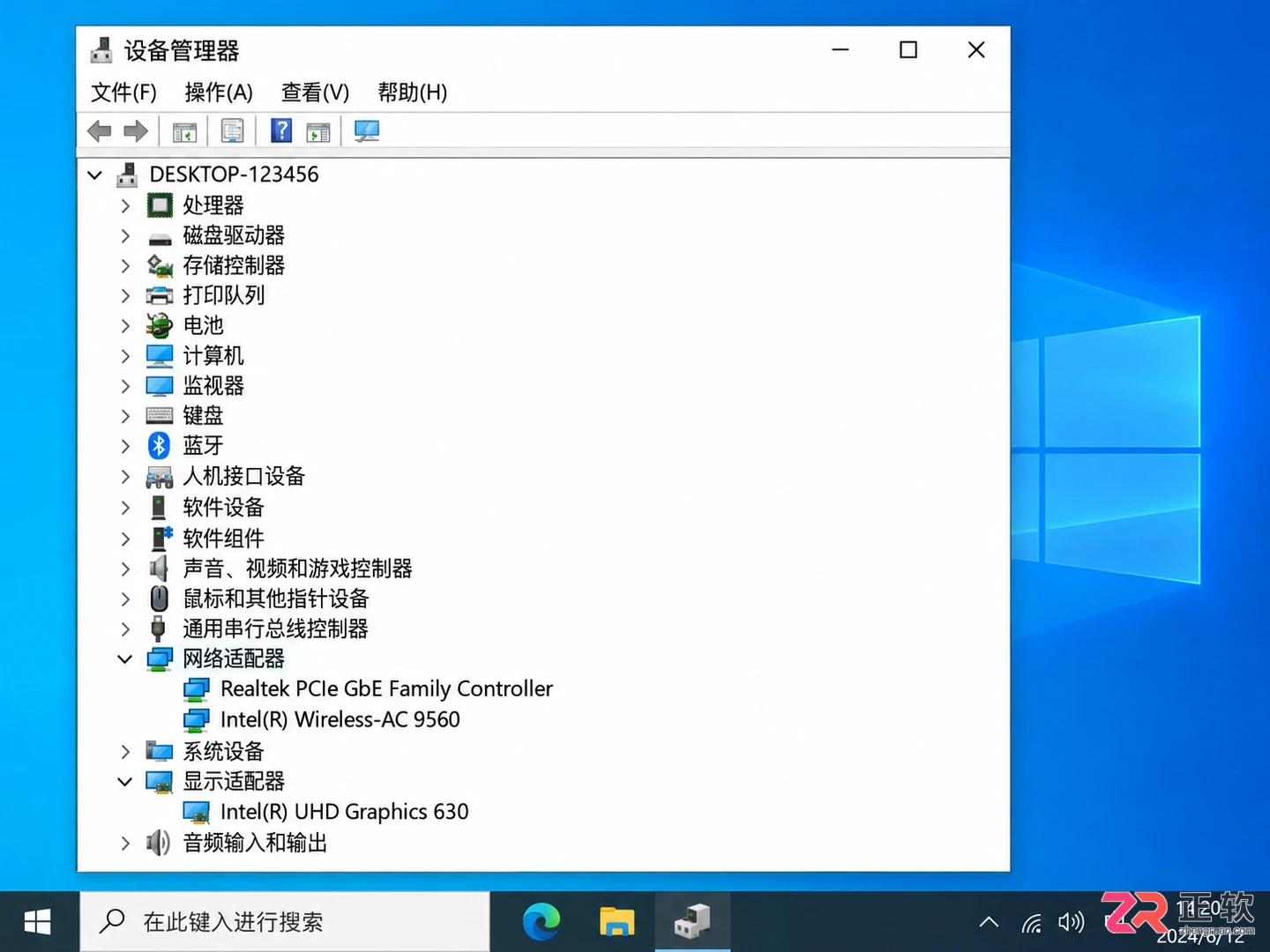This screenshot has width=1270, height=952.
Task: Open the 文件(F) menu
Action: pos(123,93)
